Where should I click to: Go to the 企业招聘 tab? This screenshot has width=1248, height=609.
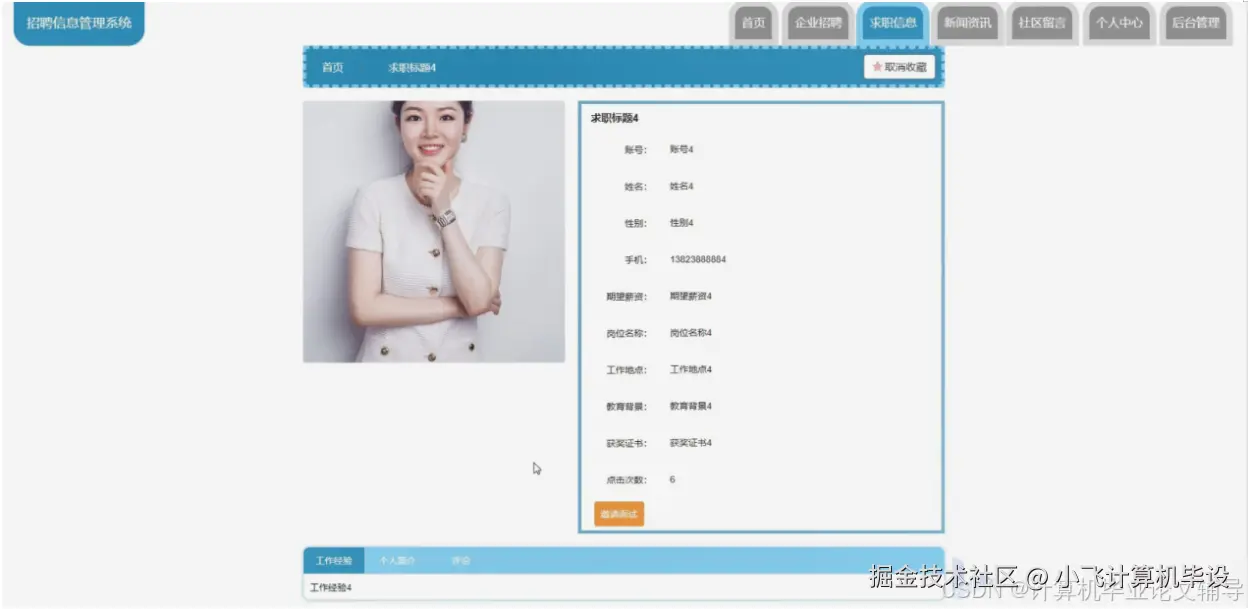click(818, 23)
